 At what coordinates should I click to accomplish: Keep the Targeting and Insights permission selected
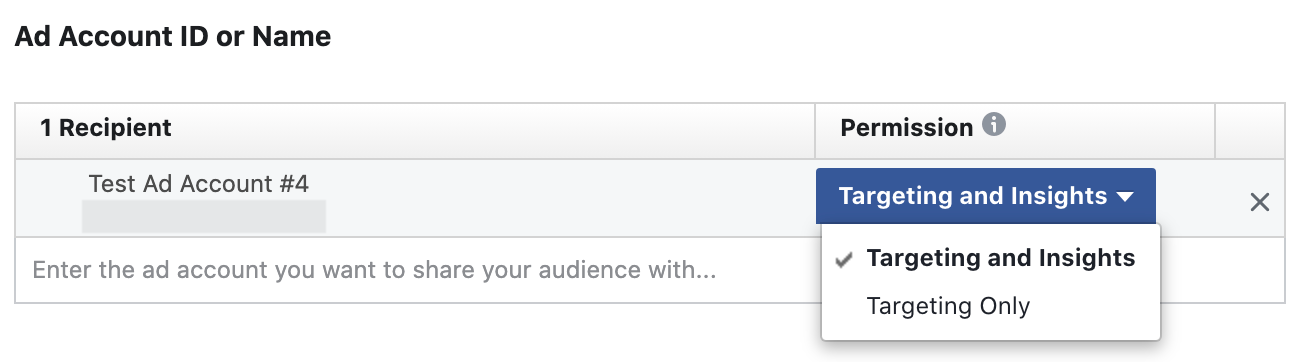click(1000, 258)
